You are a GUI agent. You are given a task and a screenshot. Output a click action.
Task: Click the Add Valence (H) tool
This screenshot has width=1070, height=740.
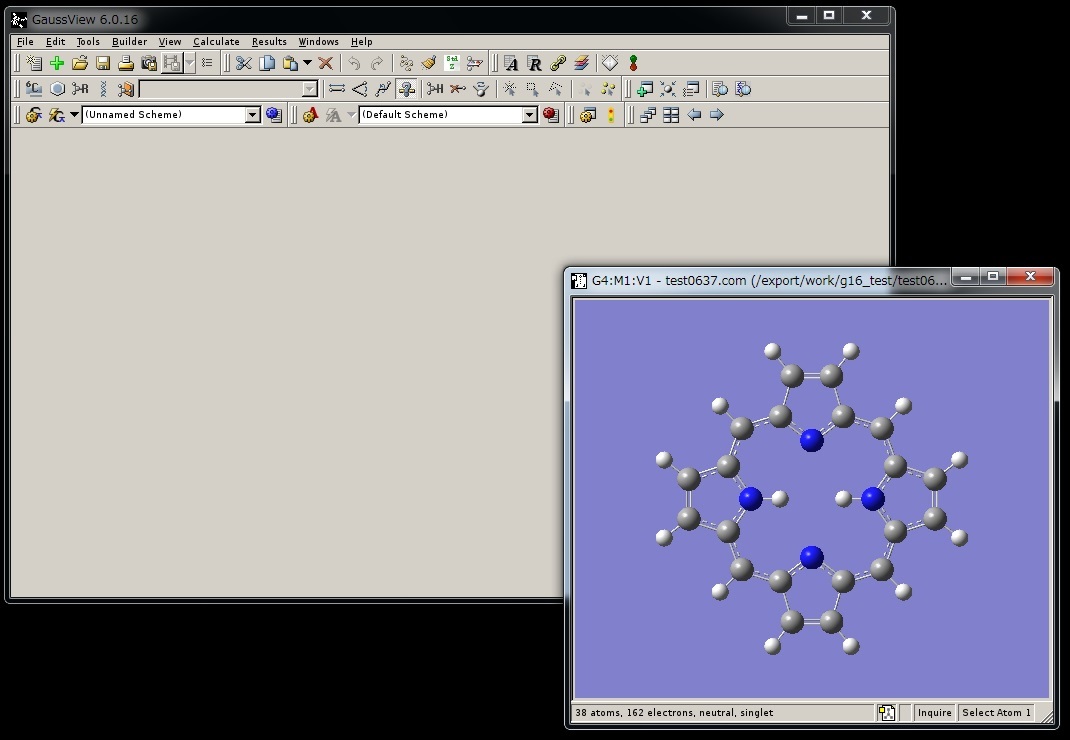pos(435,89)
